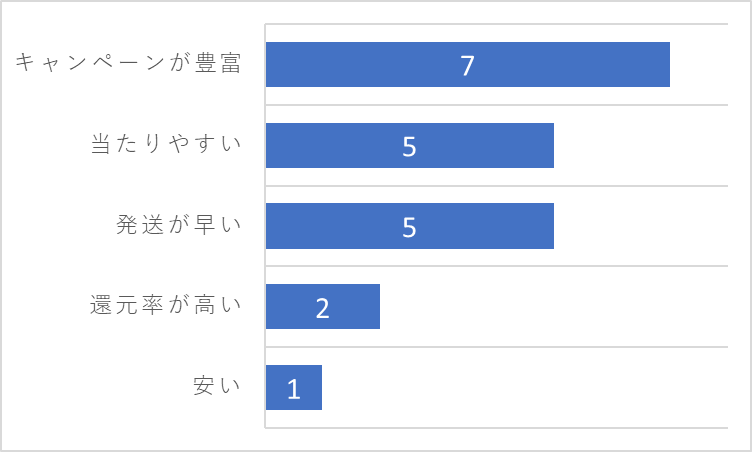752x452 pixels.
Task: Select the 当たりやすい bar
Action: coord(410,145)
